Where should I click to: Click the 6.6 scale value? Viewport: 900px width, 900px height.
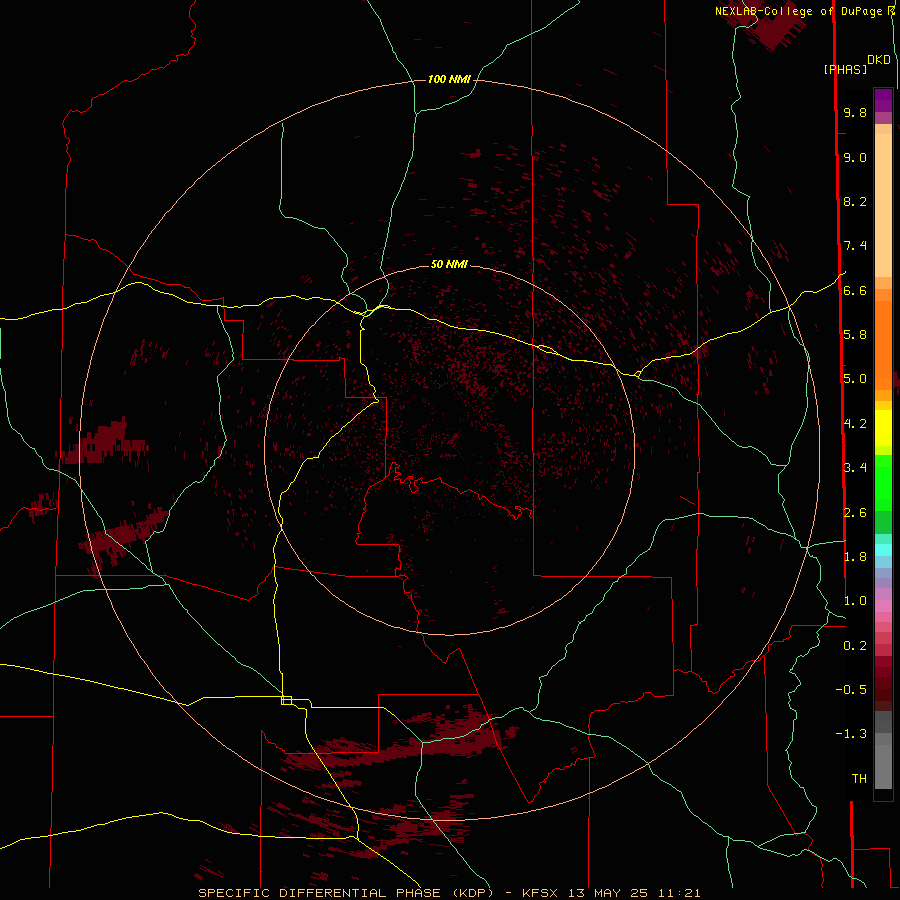(855, 290)
